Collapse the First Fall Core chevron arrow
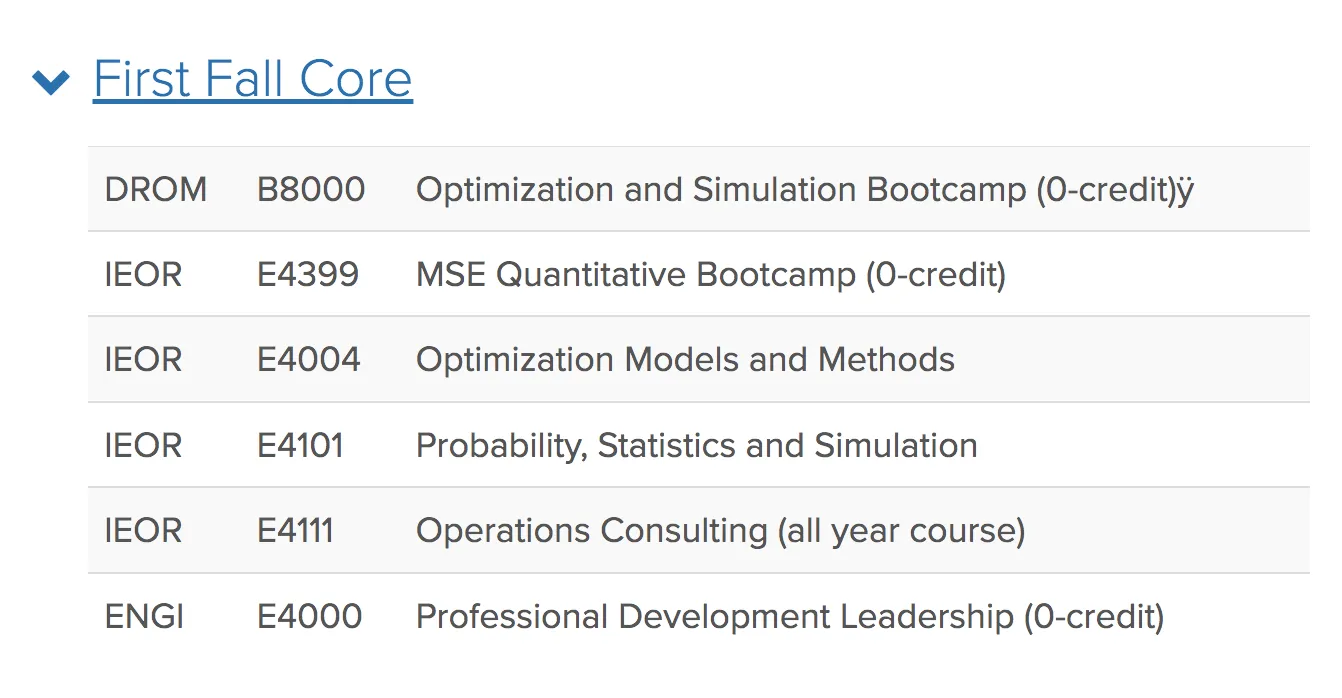 [51, 81]
